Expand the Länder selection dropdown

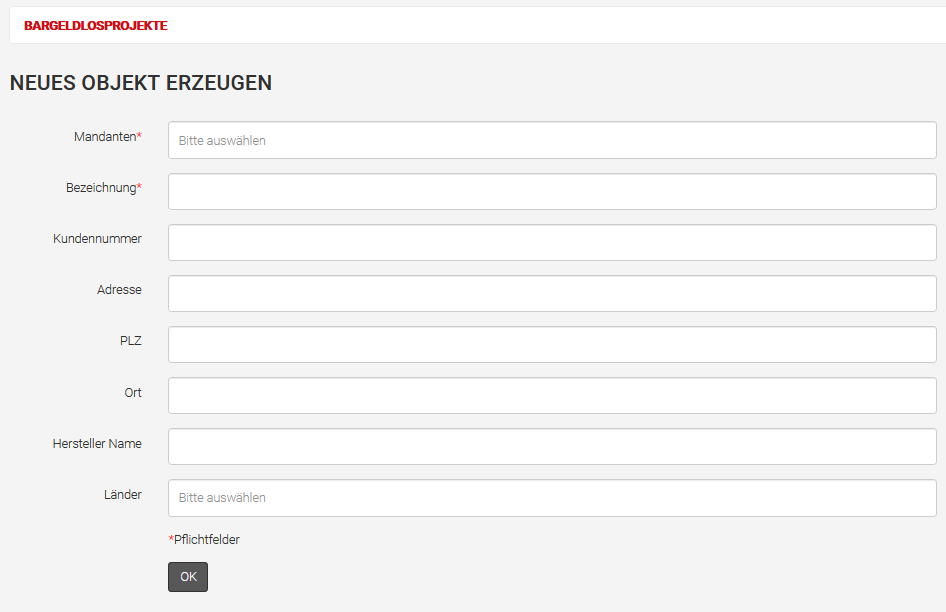pos(552,498)
